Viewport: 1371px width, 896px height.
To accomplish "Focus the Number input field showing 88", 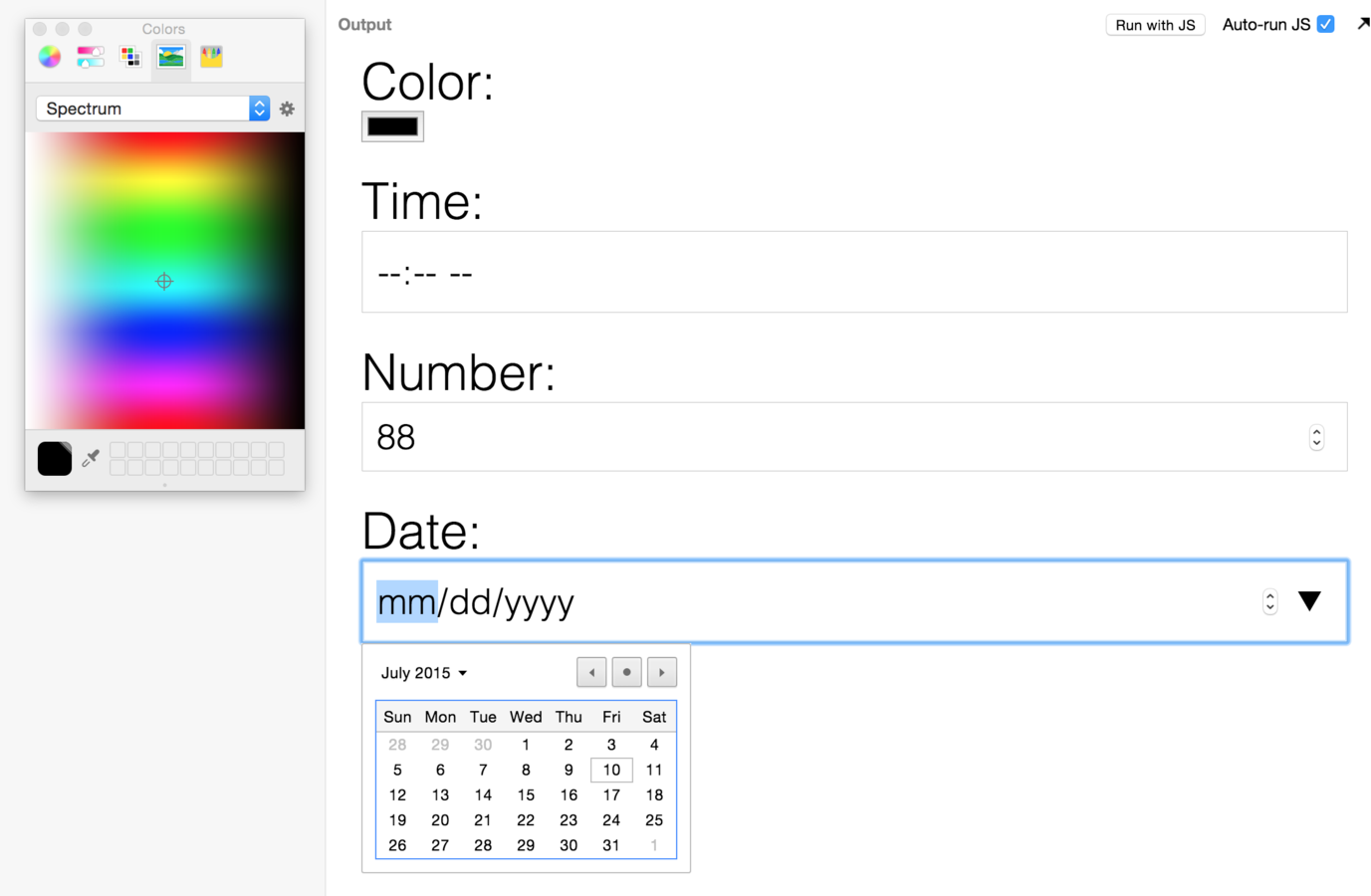I will pos(854,437).
